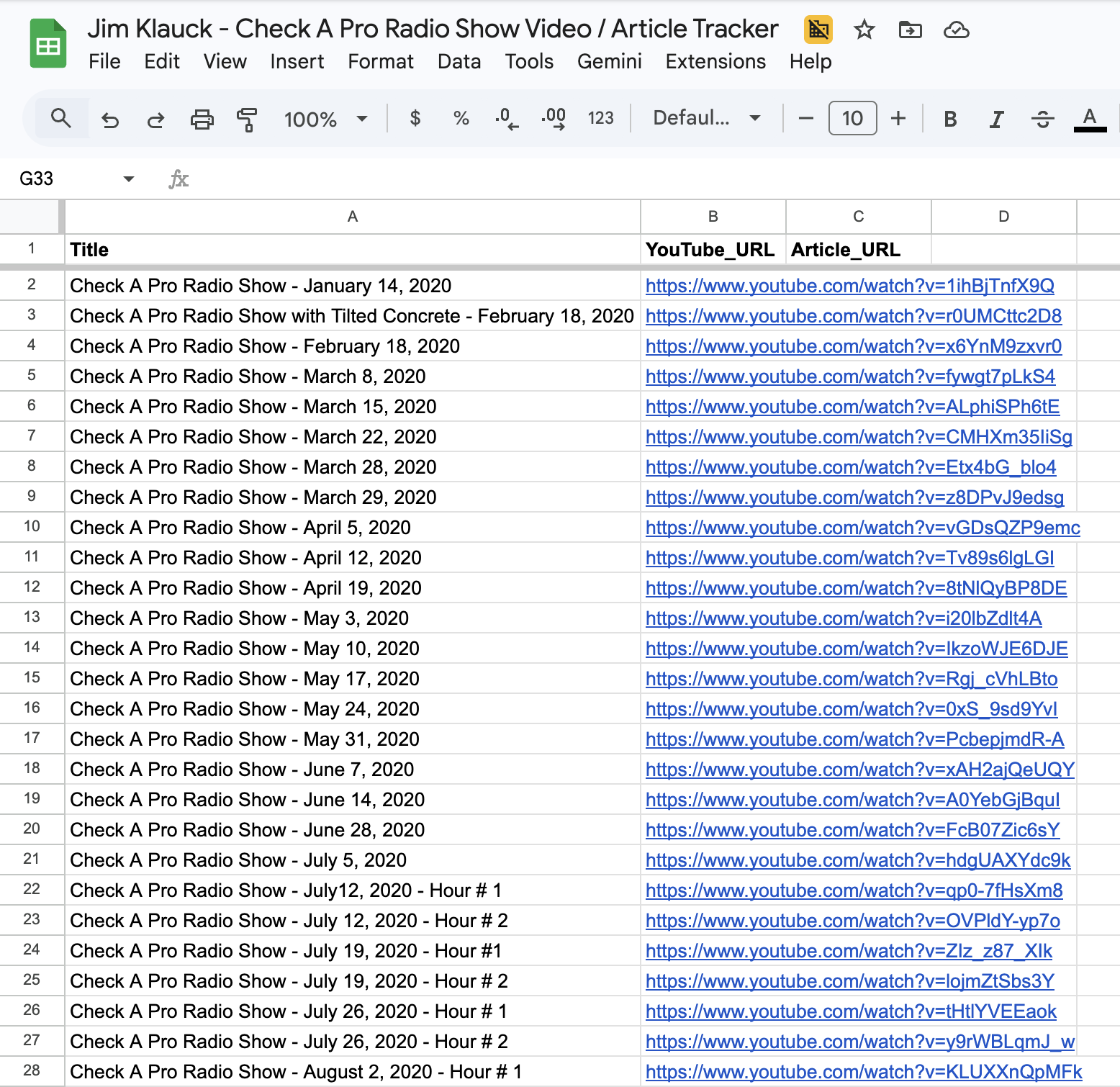Undo the last action
The height and width of the screenshot is (1087, 1120).
[x=110, y=119]
